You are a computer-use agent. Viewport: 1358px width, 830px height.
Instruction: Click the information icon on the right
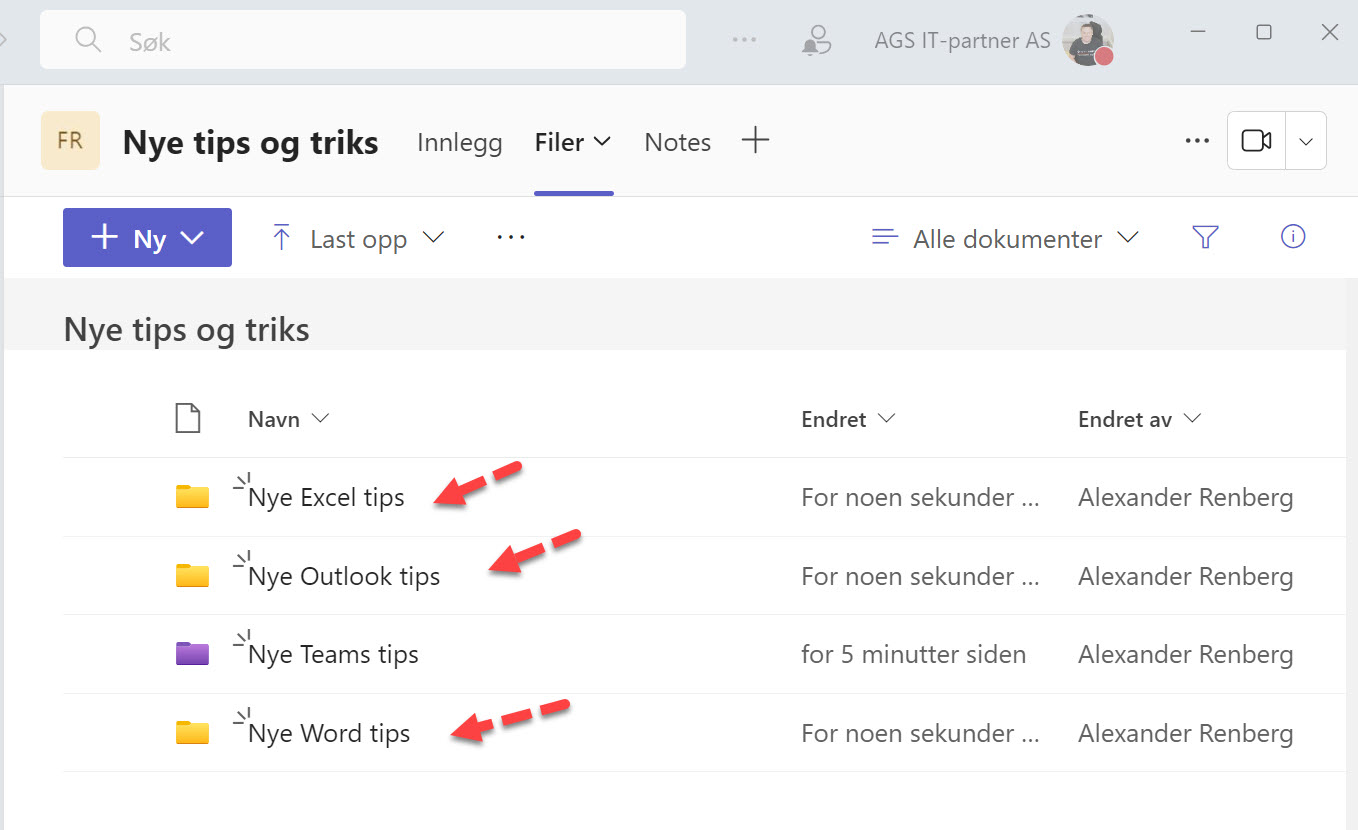click(1292, 237)
